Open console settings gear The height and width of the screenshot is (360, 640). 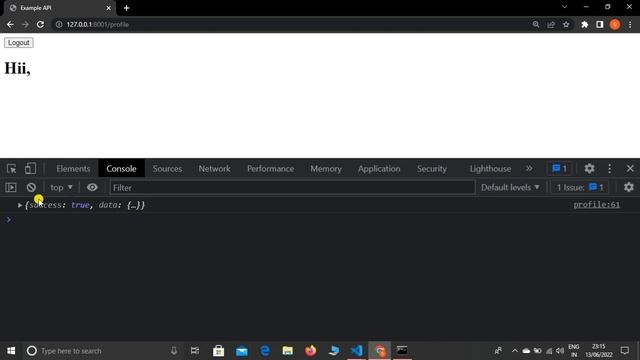point(629,187)
